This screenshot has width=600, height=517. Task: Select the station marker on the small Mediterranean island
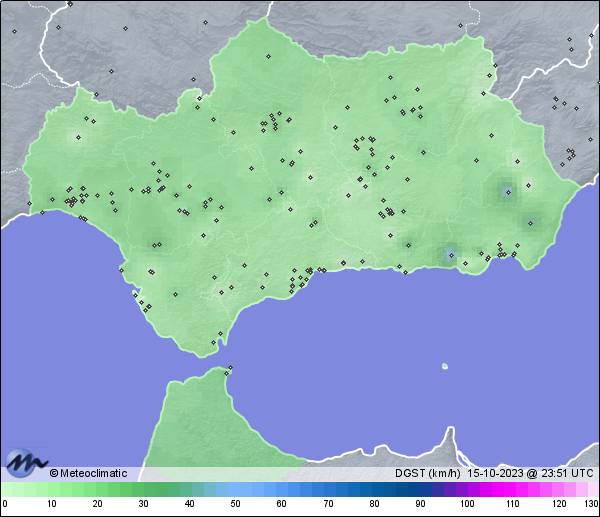pos(445,366)
